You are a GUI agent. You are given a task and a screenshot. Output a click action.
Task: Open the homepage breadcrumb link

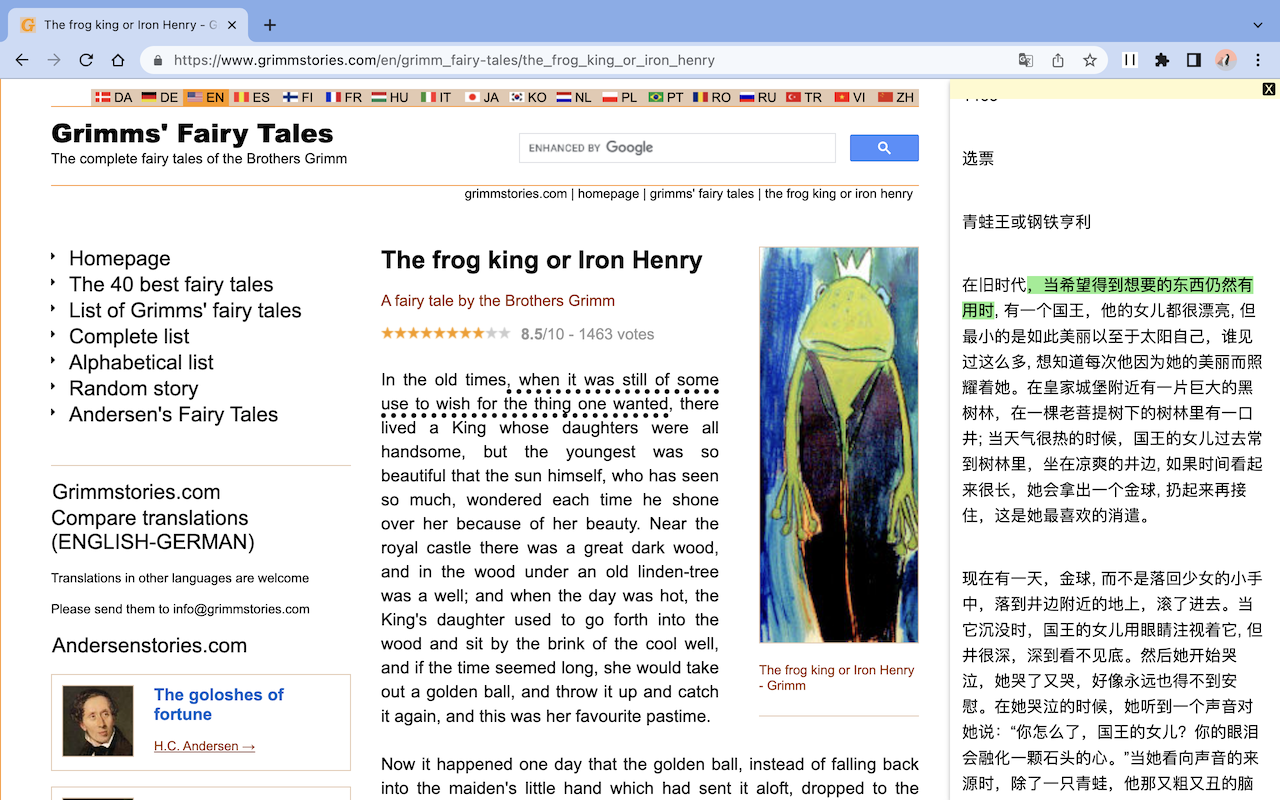click(x=608, y=194)
